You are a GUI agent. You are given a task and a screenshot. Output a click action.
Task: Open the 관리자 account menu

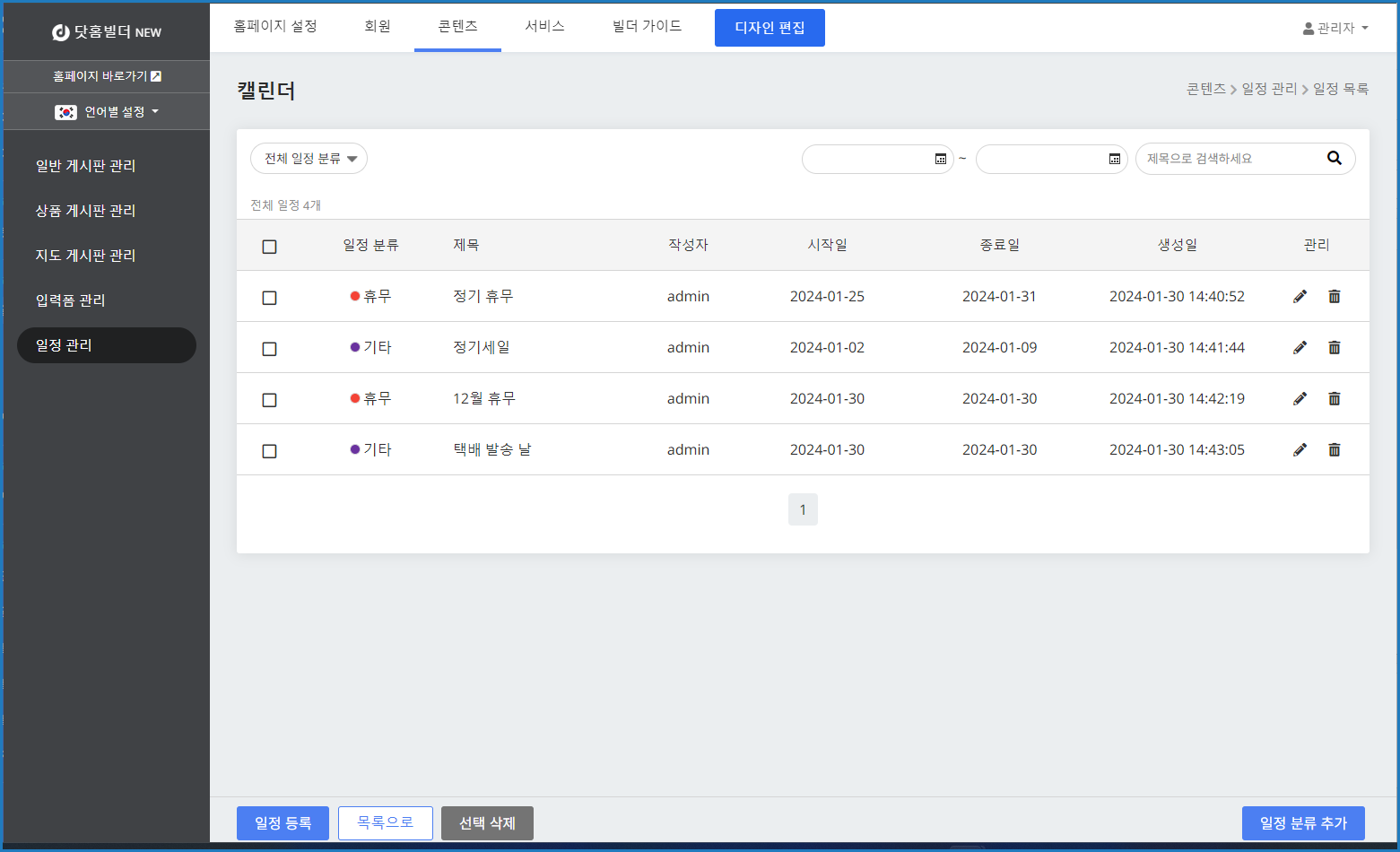click(1335, 29)
